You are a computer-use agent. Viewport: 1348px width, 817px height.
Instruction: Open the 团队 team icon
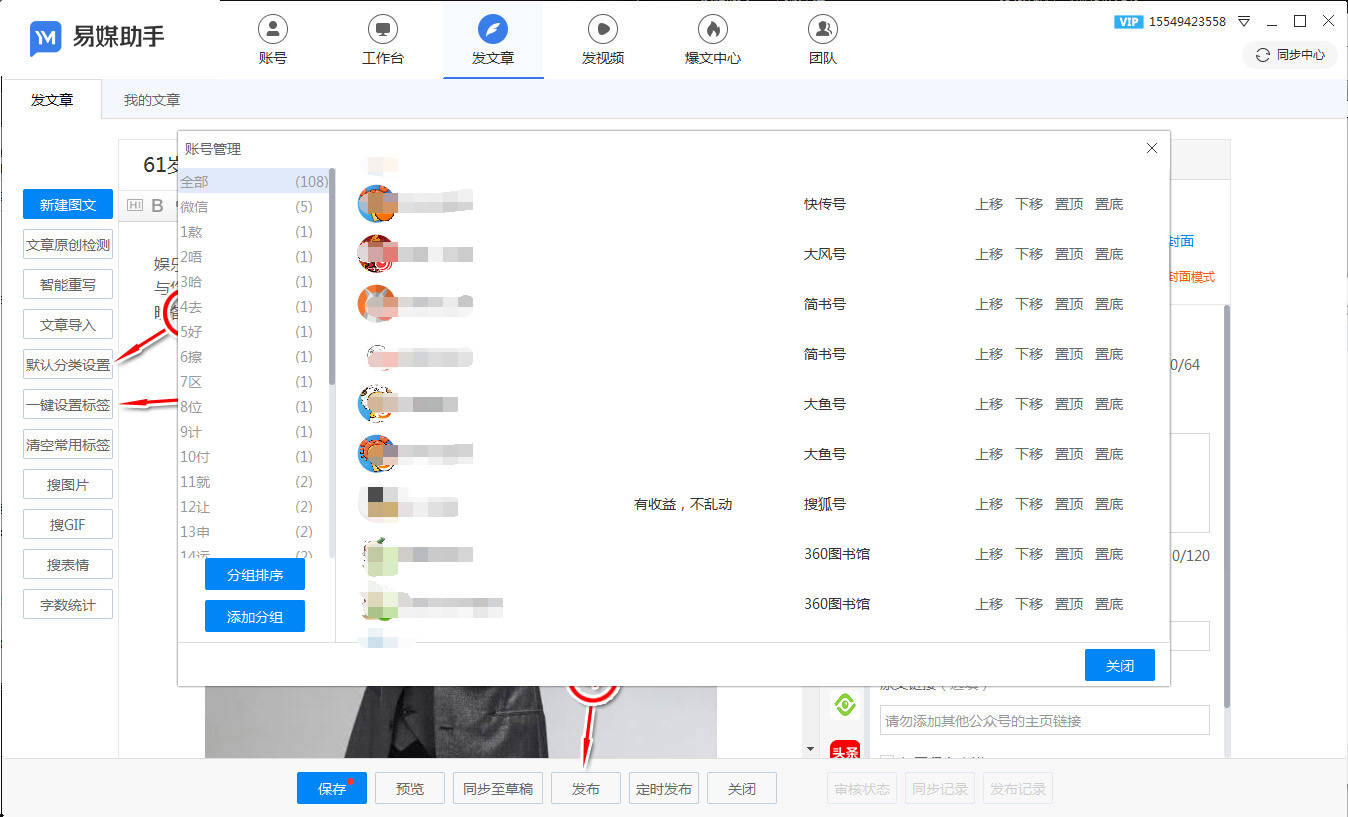coord(822,28)
